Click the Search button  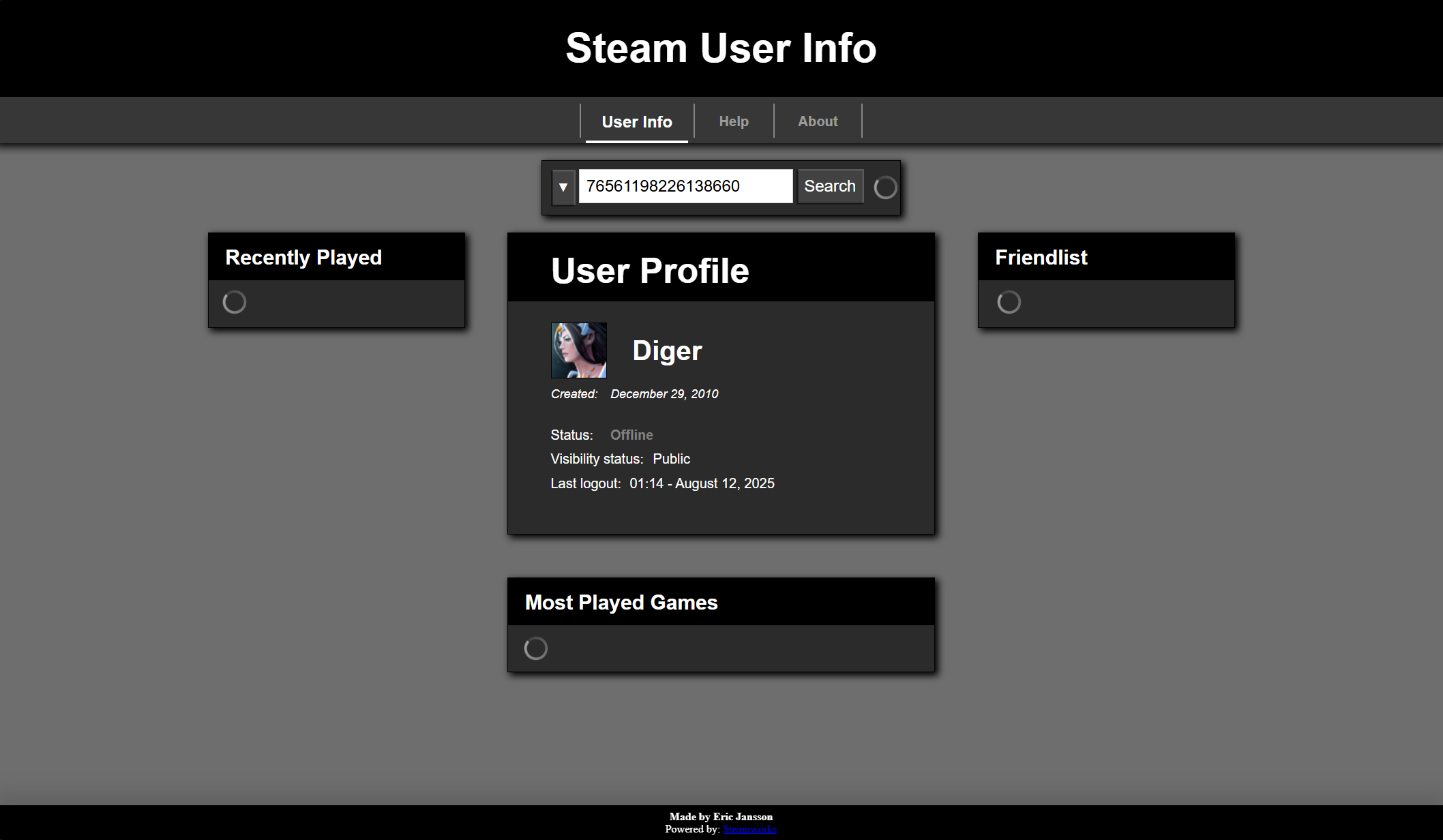tap(830, 186)
